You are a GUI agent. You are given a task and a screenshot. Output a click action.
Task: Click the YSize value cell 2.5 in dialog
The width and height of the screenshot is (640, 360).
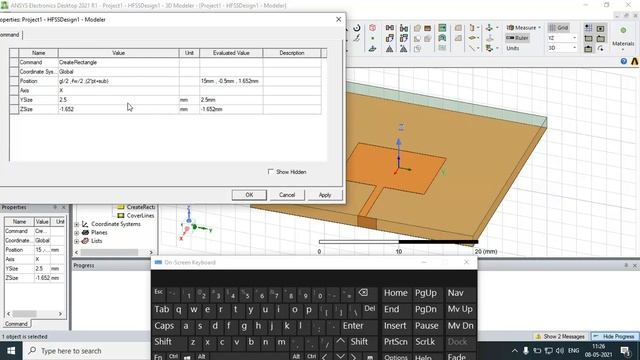(118, 100)
